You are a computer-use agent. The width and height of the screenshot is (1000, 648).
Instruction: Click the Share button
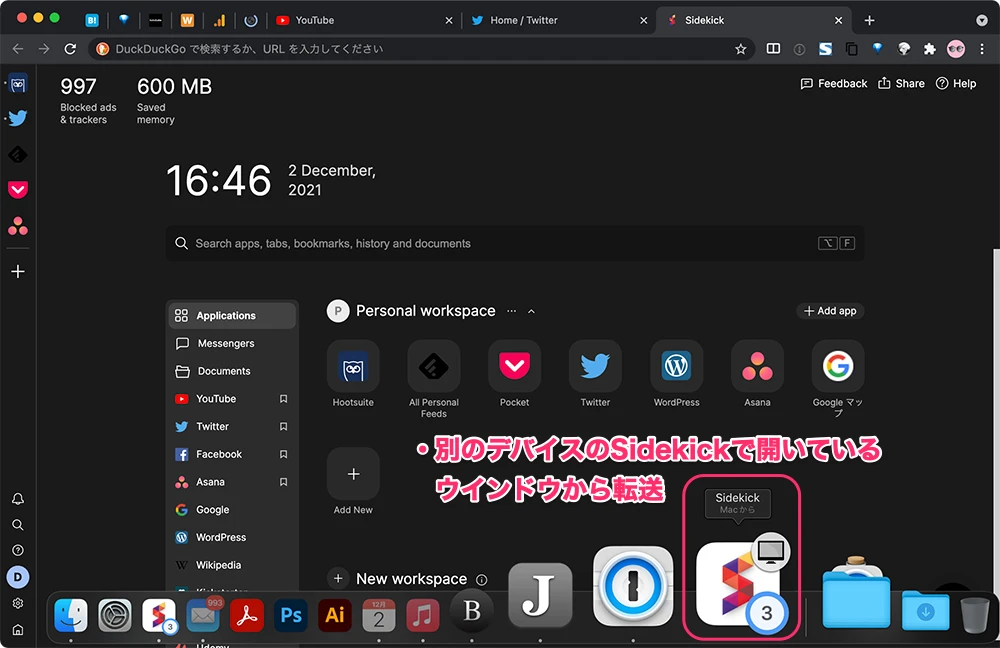[x=901, y=84]
